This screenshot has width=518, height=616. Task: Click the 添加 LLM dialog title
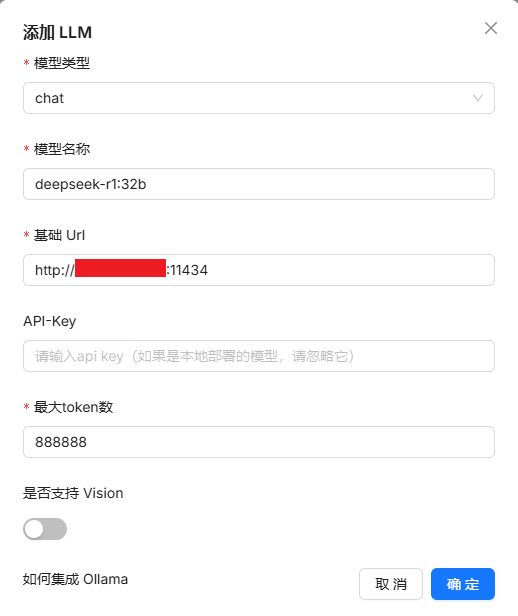[x=57, y=32]
